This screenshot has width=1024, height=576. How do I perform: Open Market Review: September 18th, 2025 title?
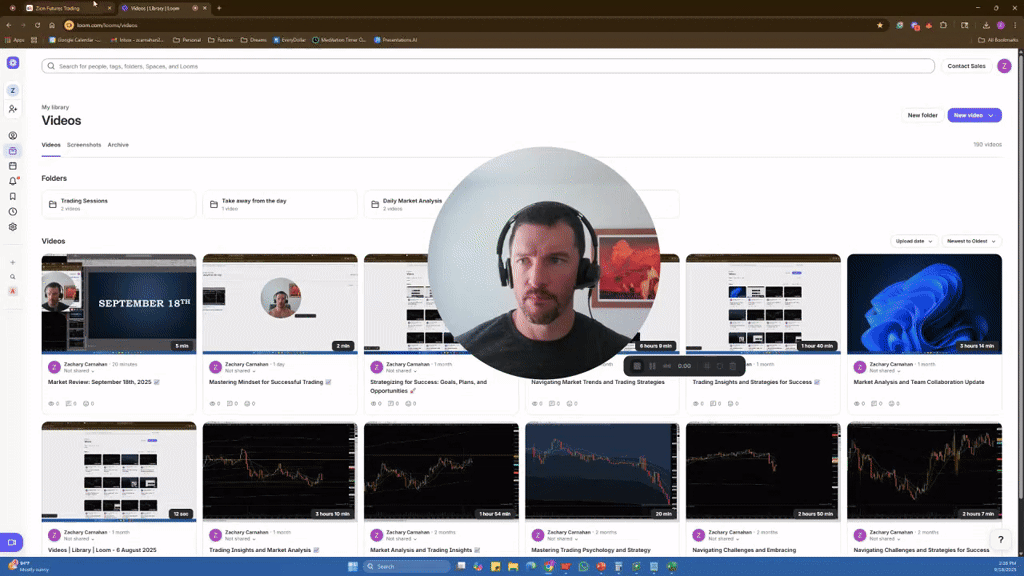tap(99, 382)
